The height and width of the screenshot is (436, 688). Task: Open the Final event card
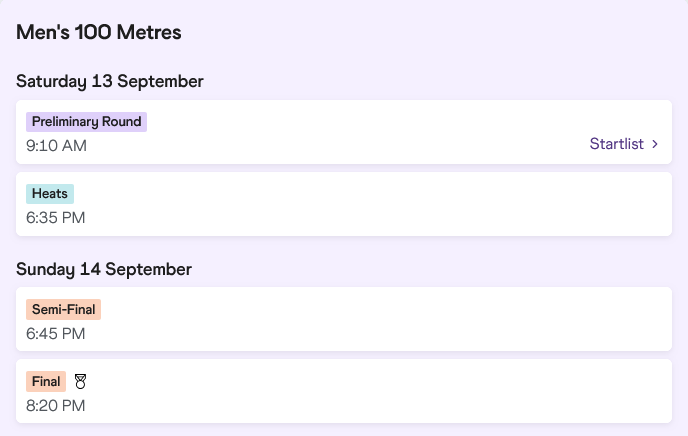(x=344, y=391)
